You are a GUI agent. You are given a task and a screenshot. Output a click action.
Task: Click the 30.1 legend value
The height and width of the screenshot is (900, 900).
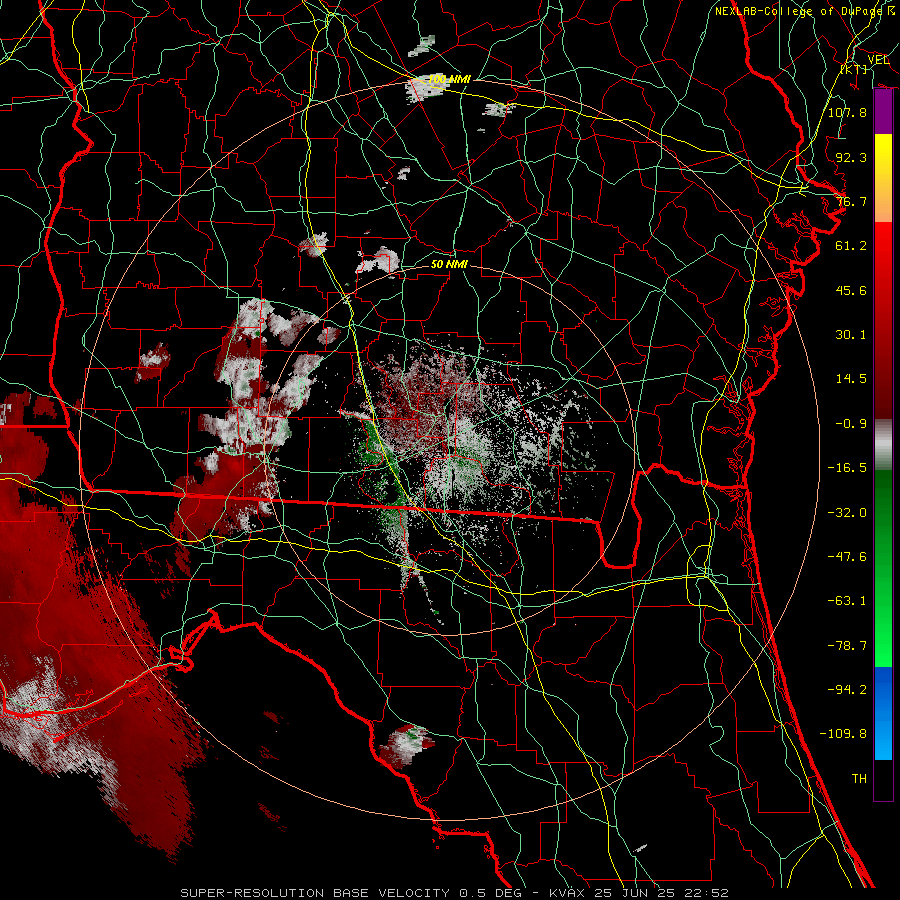[851, 335]
